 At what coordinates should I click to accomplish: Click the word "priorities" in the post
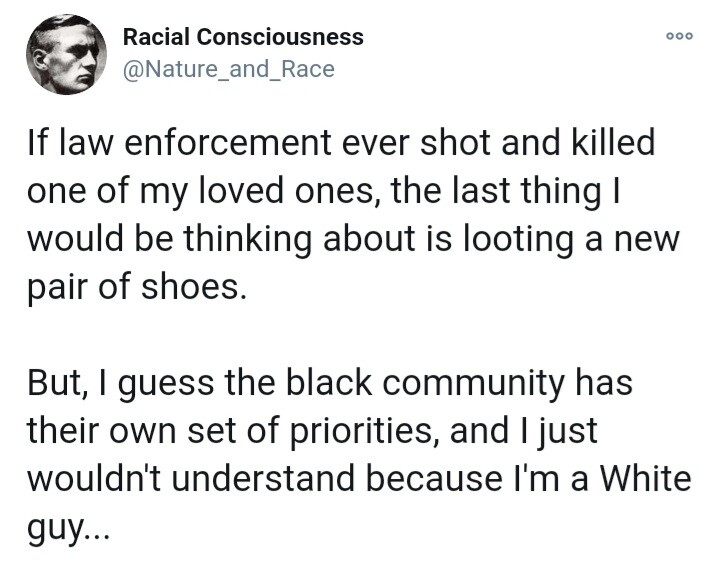click(x=361, y=431)
